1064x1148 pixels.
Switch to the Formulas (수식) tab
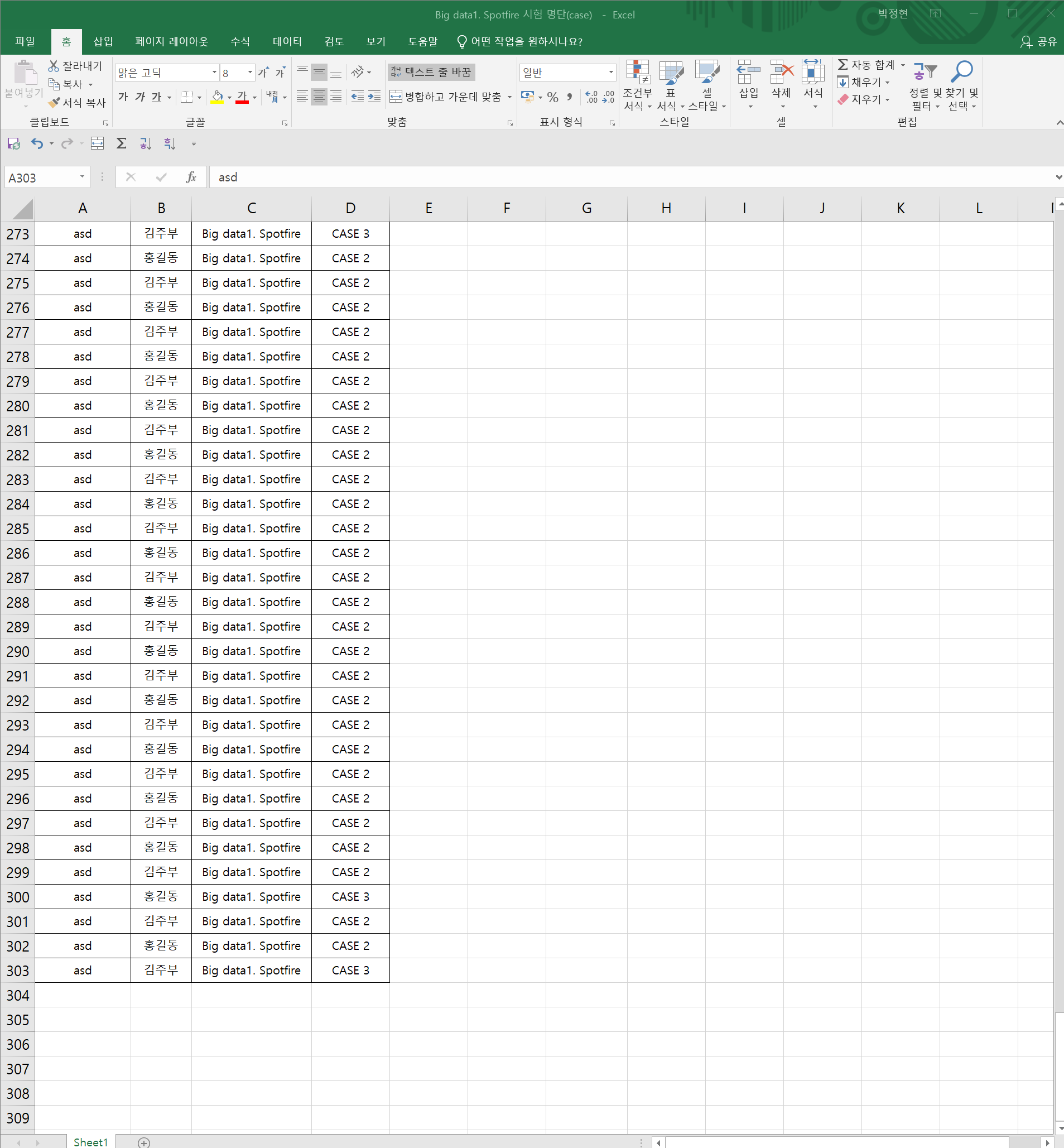[240, 41]
